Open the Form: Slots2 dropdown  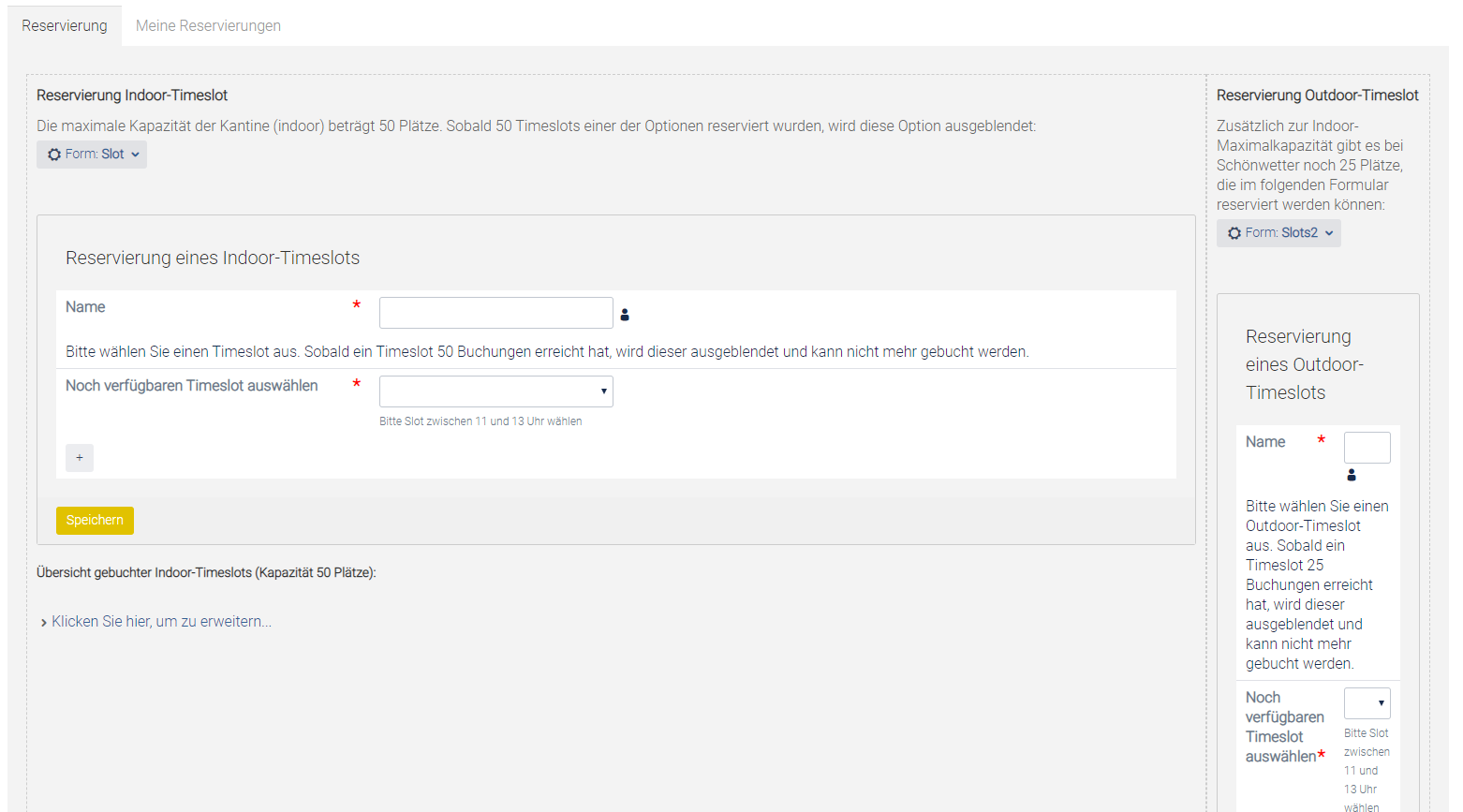click(1278, 233)
